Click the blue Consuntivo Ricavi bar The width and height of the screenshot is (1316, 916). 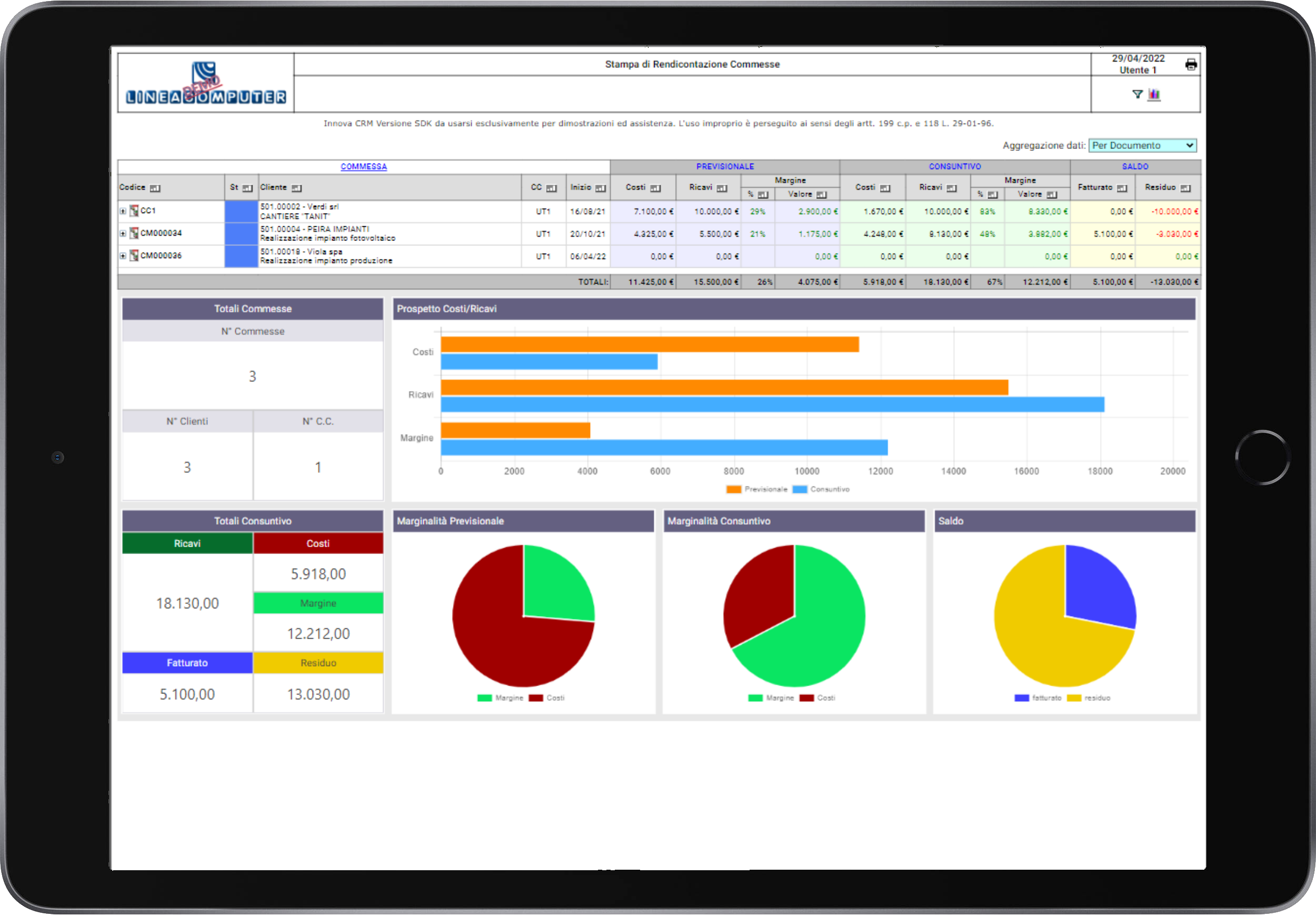(x=772, y=405)
